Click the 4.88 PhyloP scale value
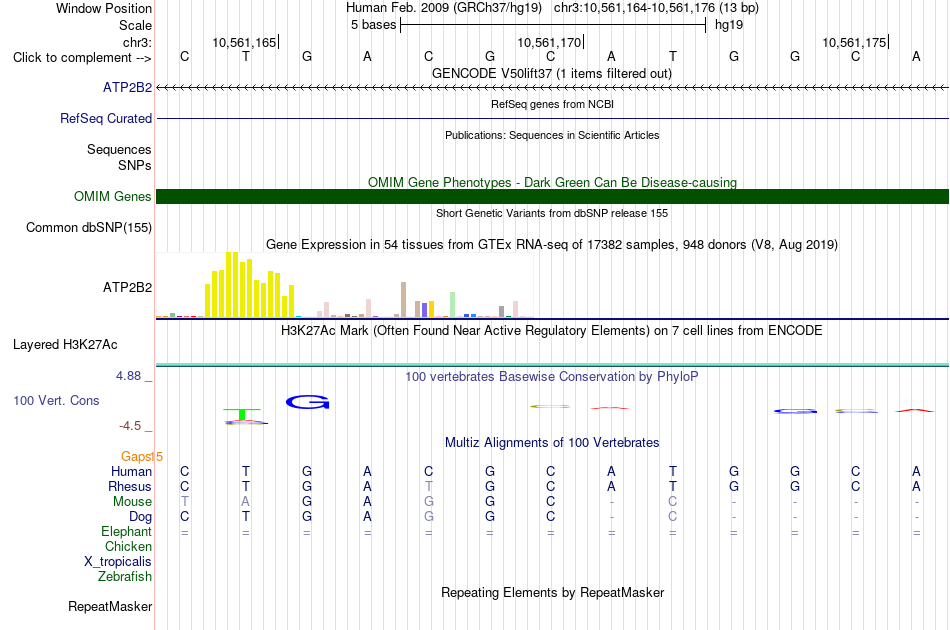 click(x=128, y=376)
